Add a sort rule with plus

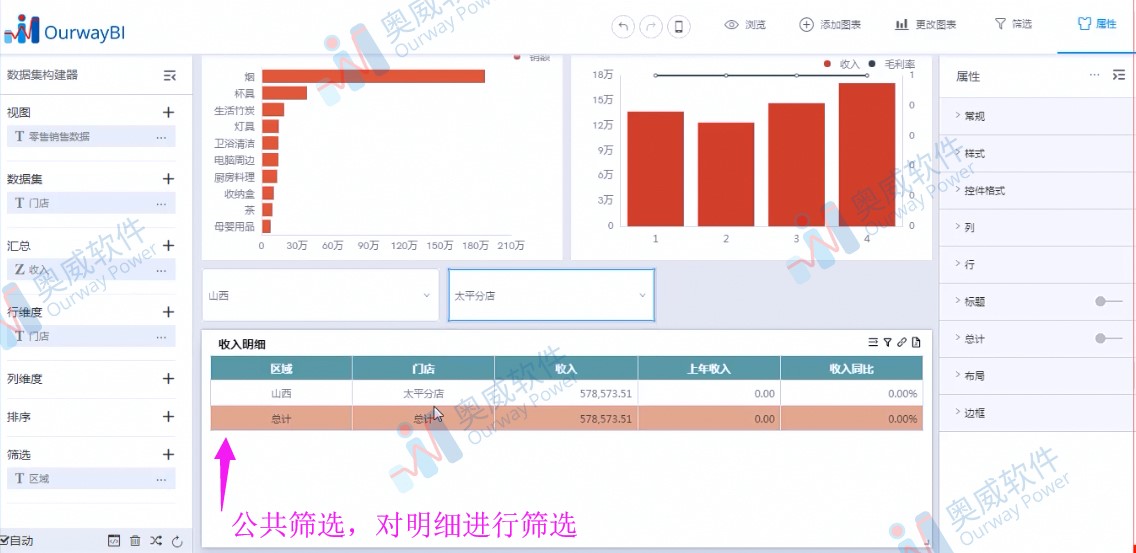tap(168, 417)
